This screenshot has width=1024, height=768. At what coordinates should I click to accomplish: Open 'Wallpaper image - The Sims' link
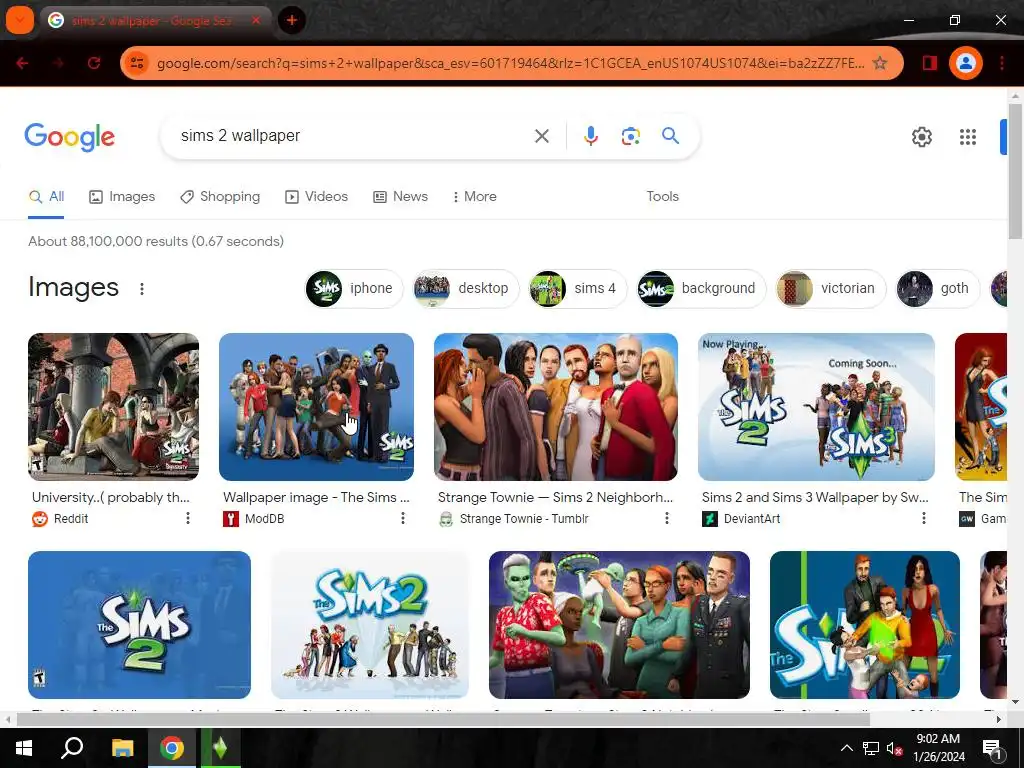pyautogui.click(x=316, y=498)
